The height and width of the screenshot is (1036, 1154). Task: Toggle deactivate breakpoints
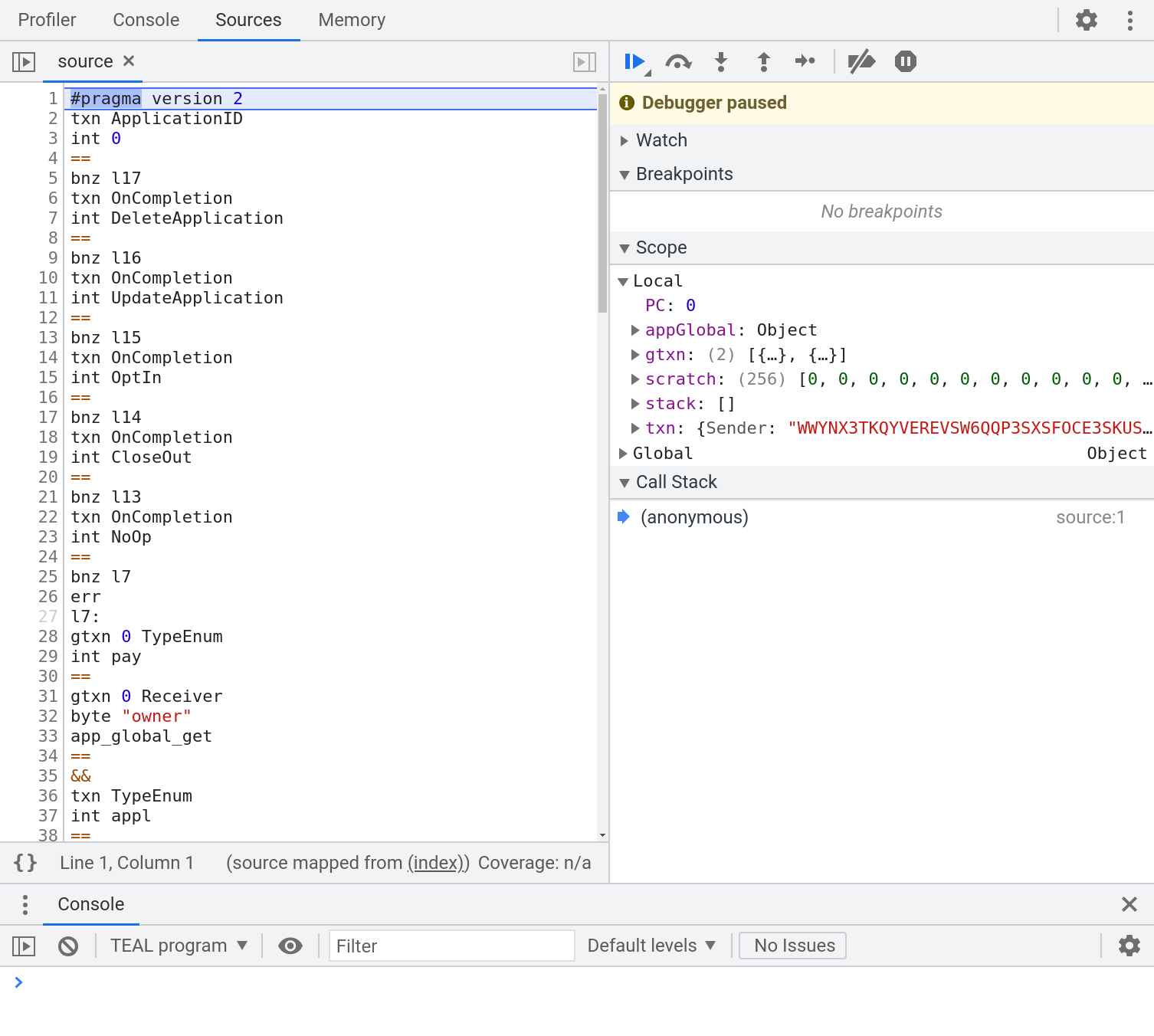pos(861,62)
